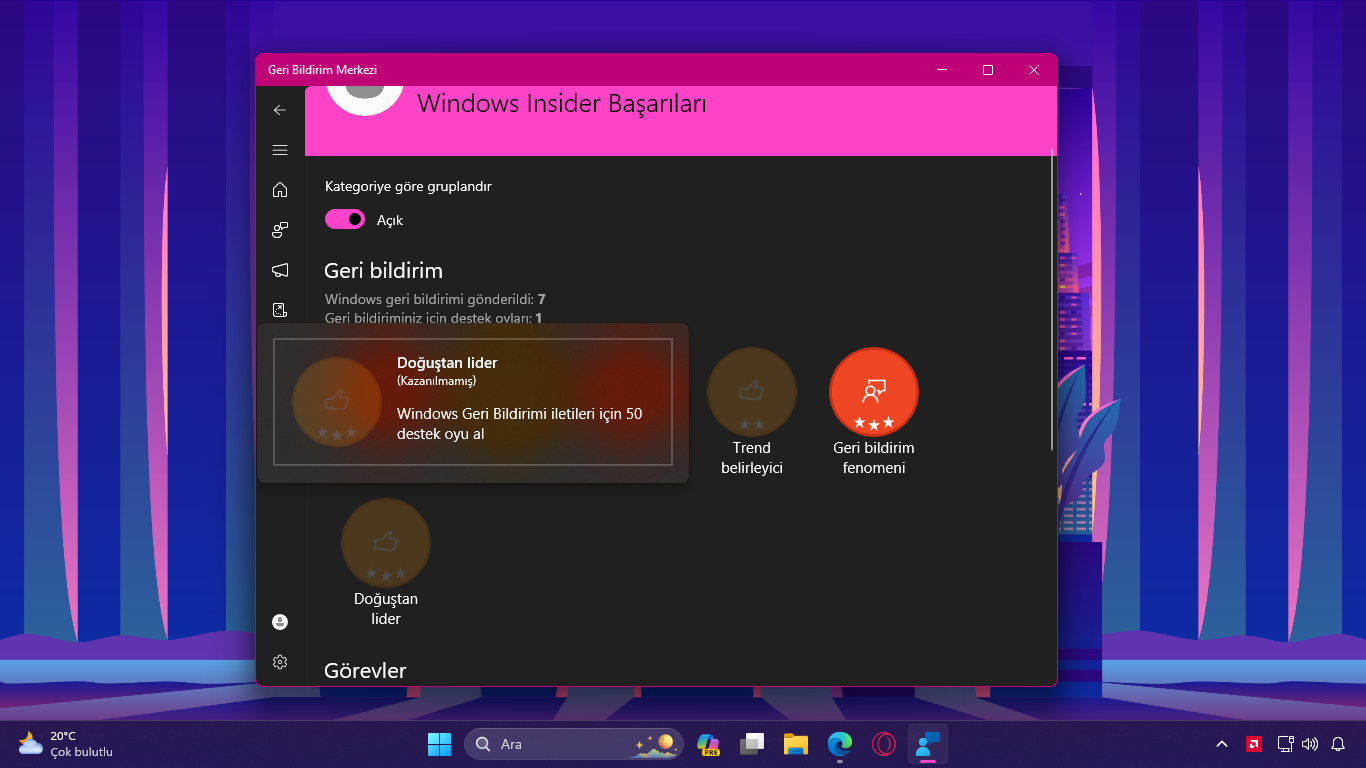1366x768 pixels.
Task: Click the "Açık" toggle state label
Action: click(x=390, y=220)
